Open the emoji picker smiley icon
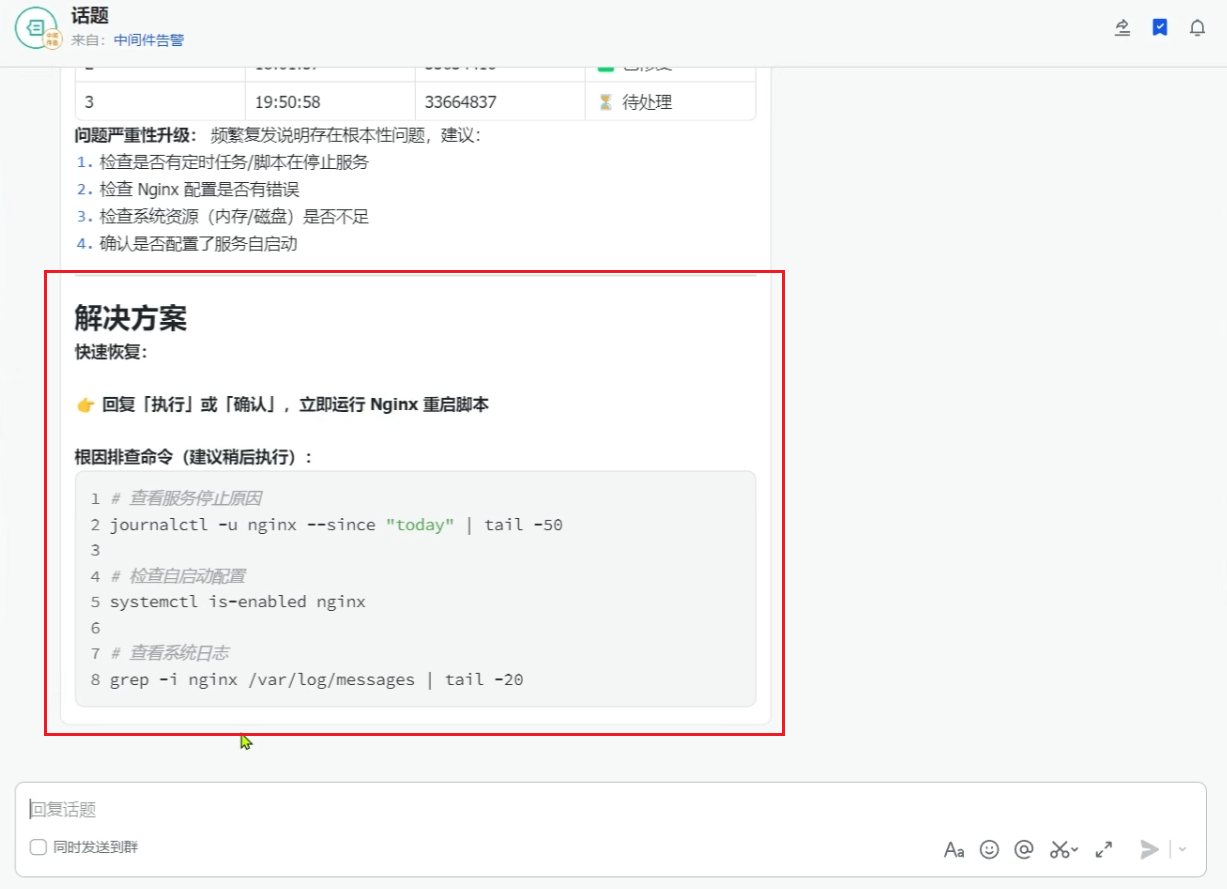This screenshot has height=889, width=1227. point(989,849)
